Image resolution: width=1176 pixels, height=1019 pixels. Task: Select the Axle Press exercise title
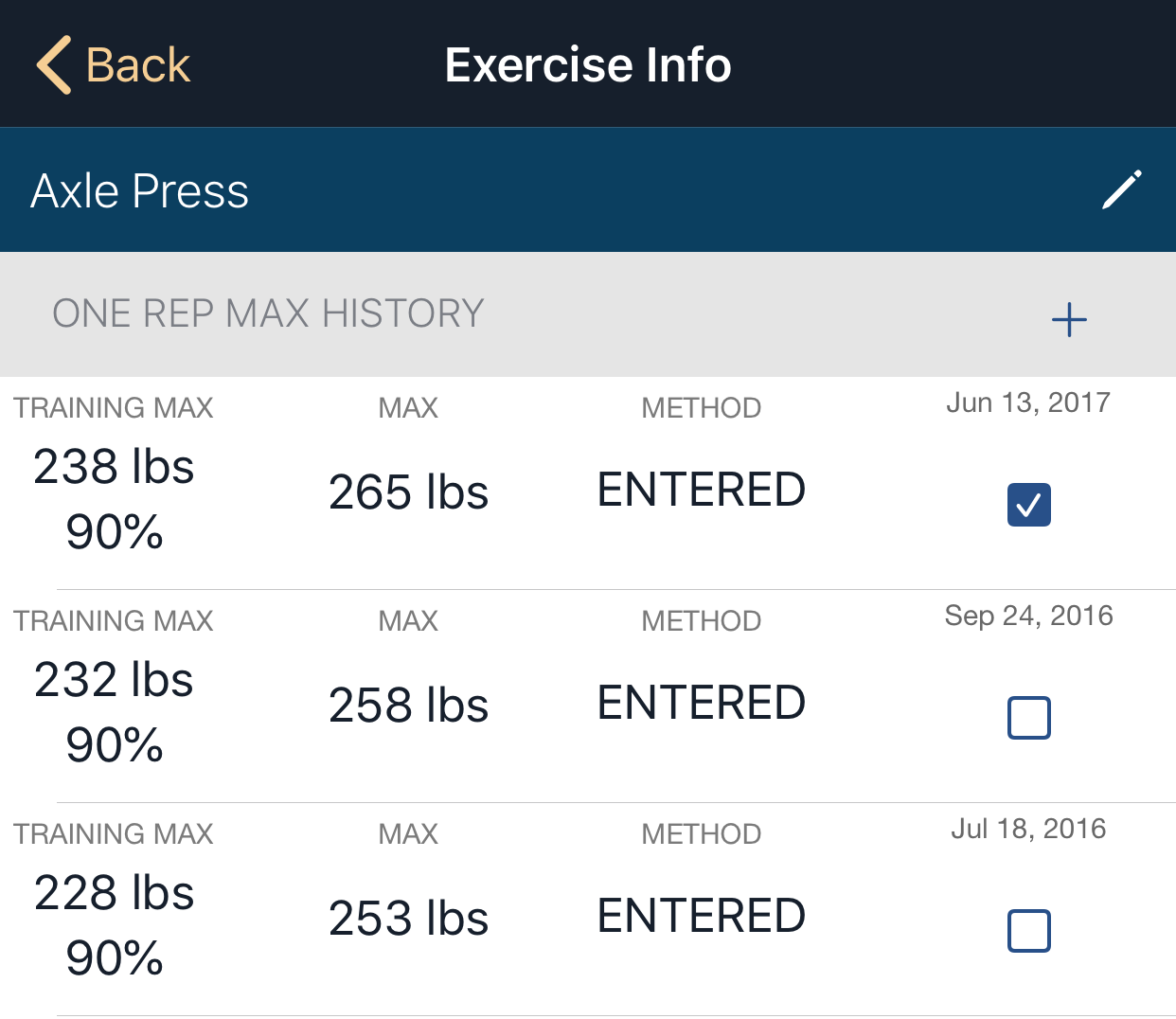pos(140,190)
